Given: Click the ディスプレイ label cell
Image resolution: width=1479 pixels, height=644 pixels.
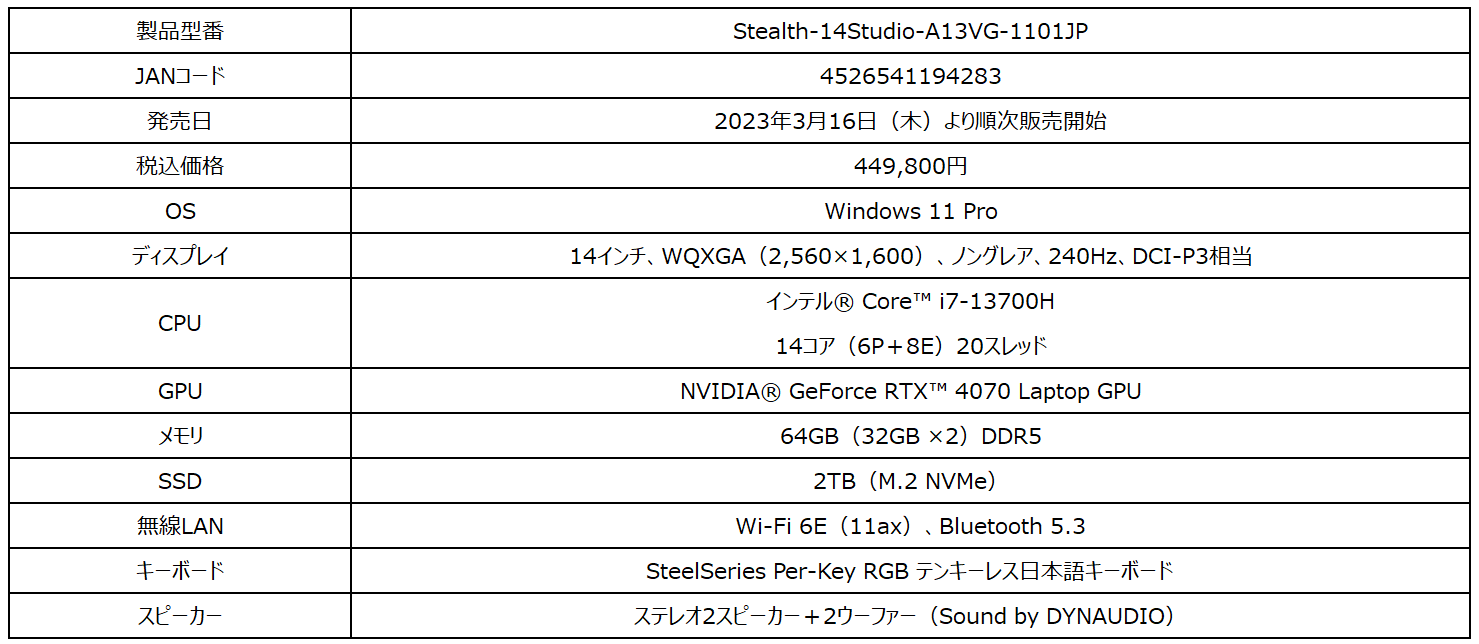Looking at the screenshot, I should (180, 256).
